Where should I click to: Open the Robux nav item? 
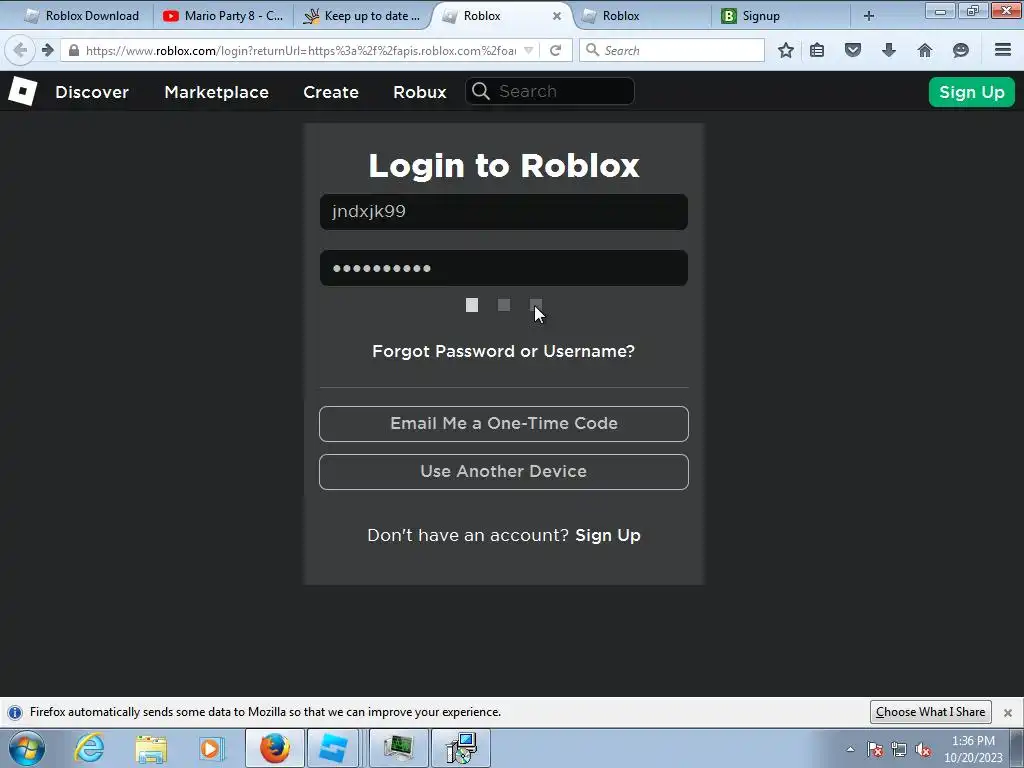coord(420,92)
